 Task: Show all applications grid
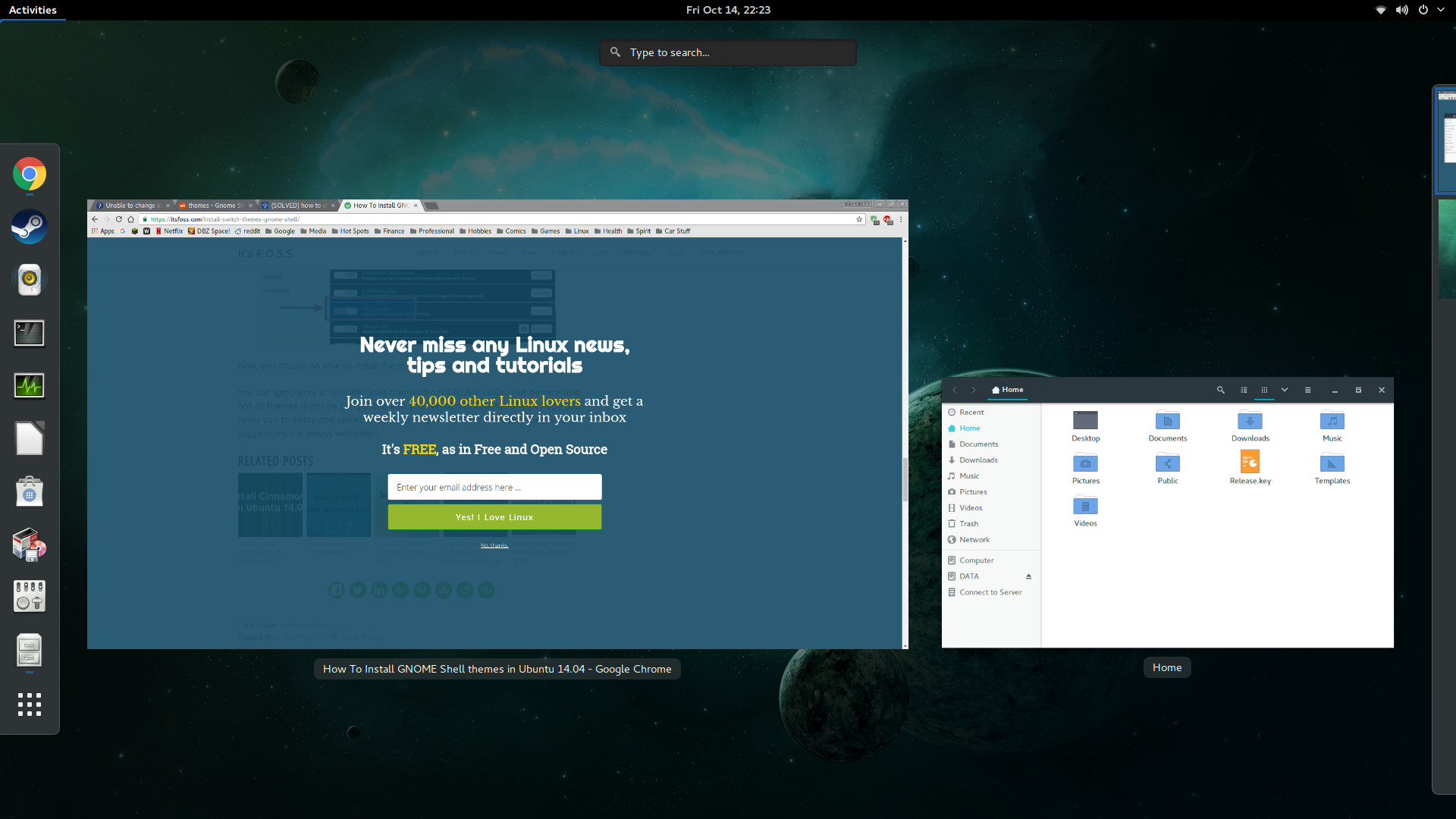click(x=30, y=704)
